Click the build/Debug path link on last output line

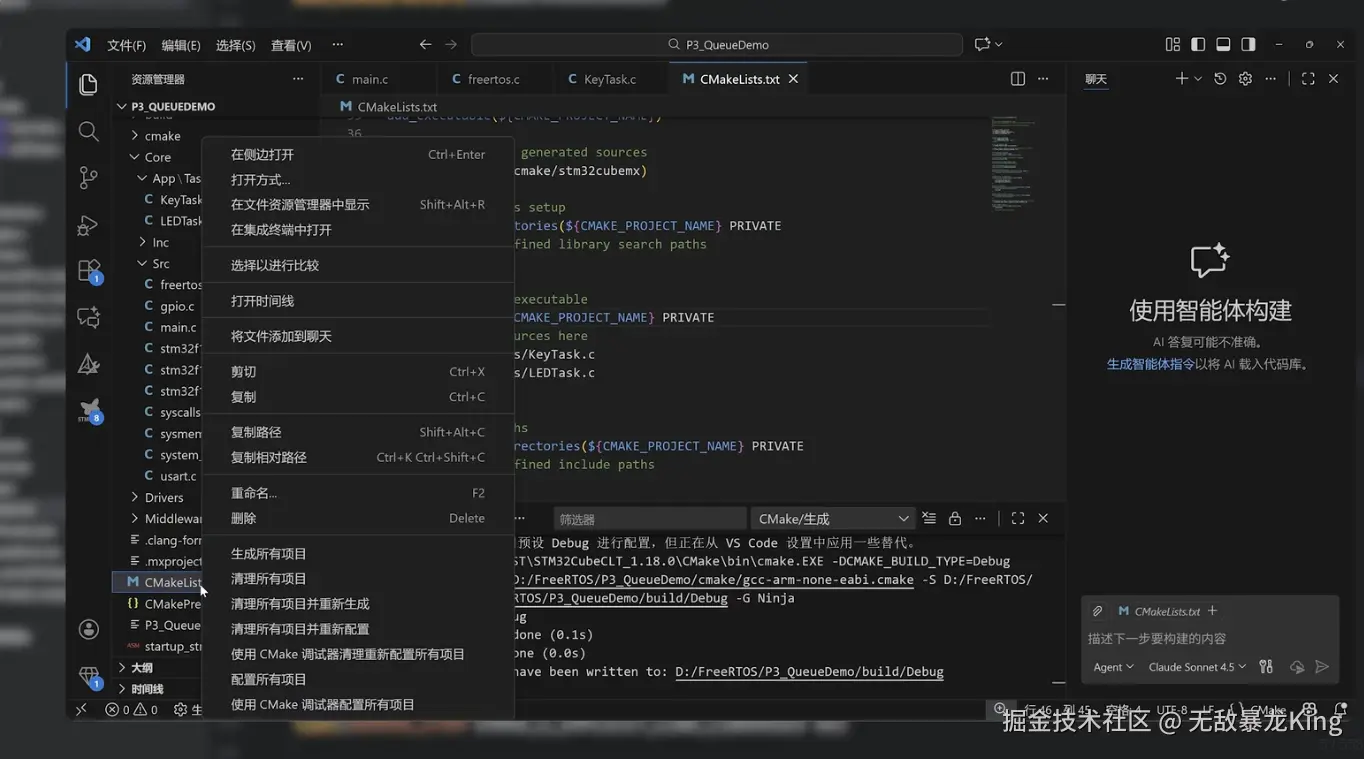[809, 672]
